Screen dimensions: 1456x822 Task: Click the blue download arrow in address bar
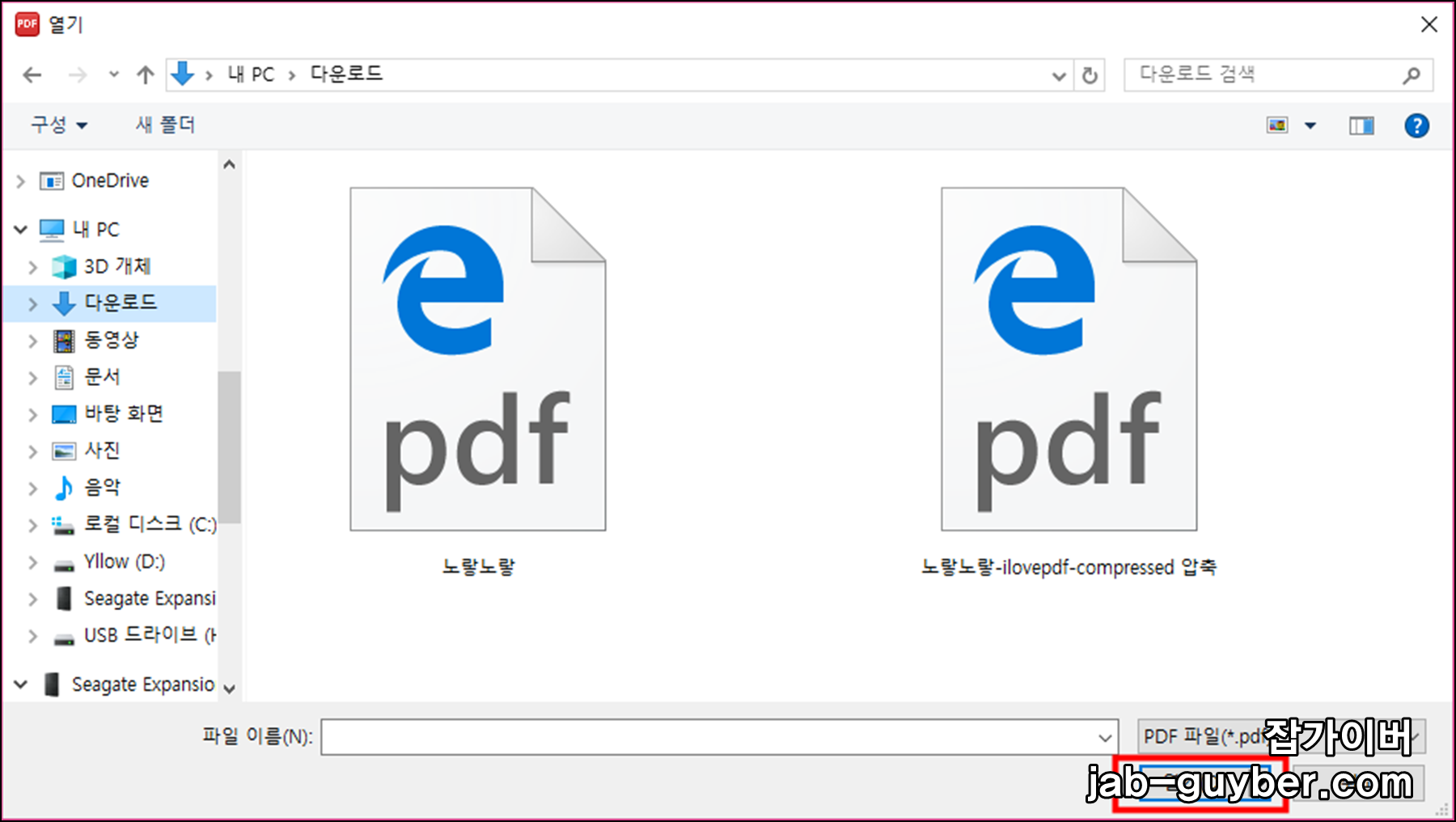(183, 74)
